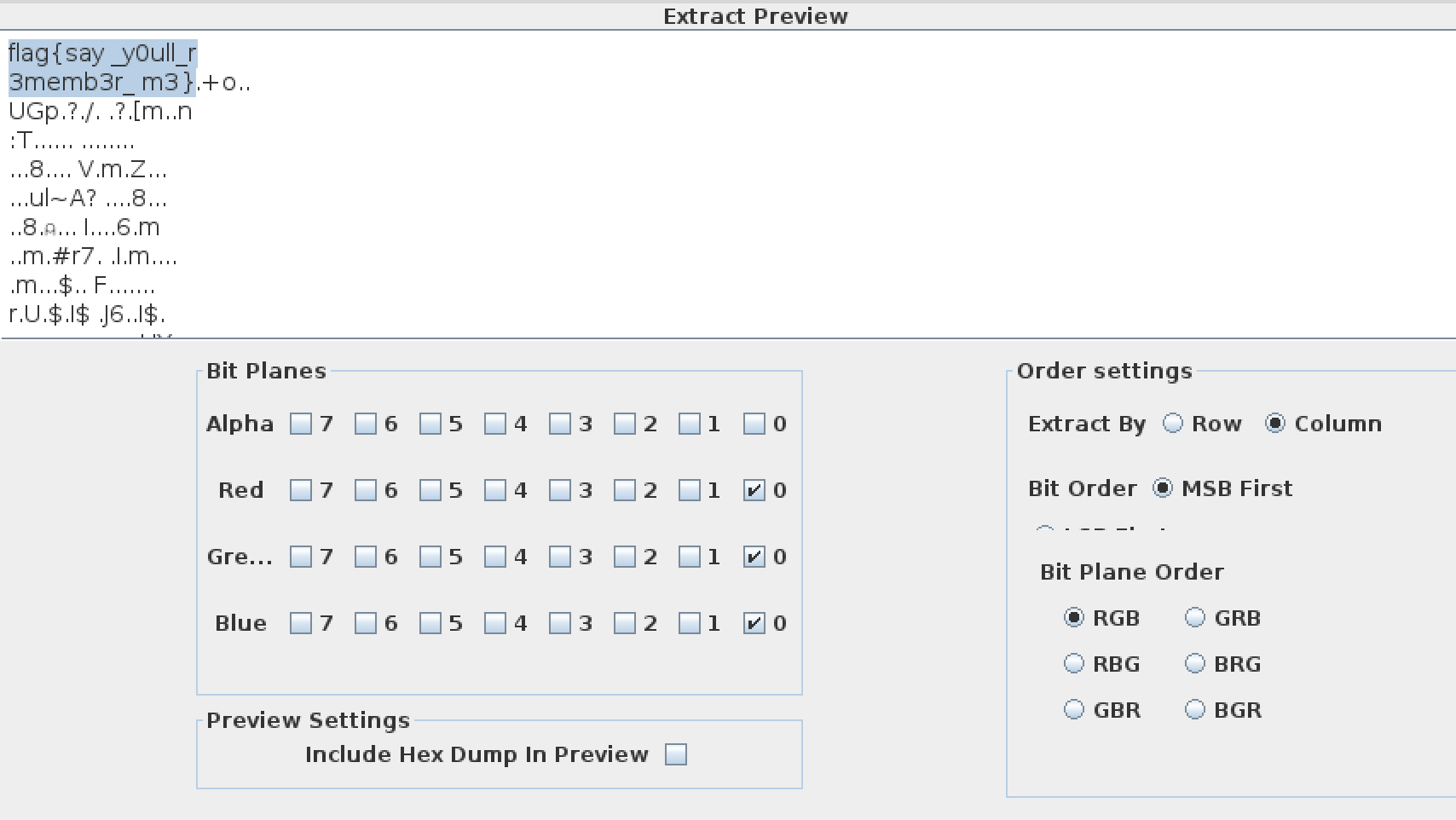Check Red bit plane 1
The image size is (1456, 820).
pyautogui.click(x=690, y=490)
